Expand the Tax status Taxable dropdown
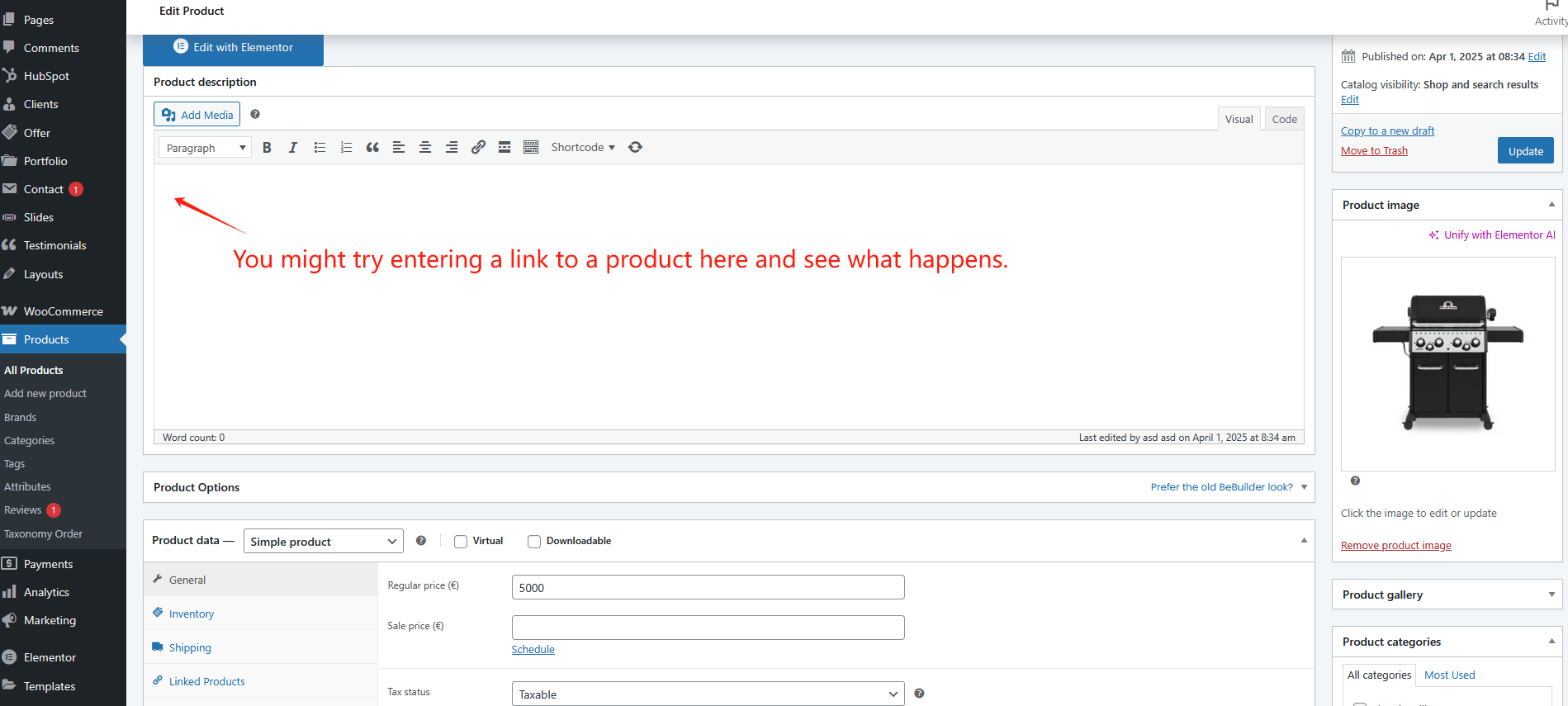This screenshot has height=706, width=1568. (708, 694)
